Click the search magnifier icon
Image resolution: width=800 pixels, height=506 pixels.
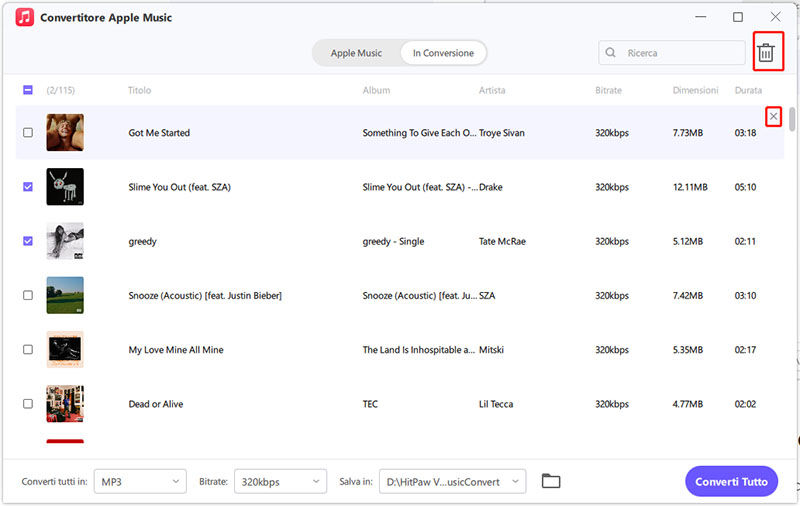(610, 53)
